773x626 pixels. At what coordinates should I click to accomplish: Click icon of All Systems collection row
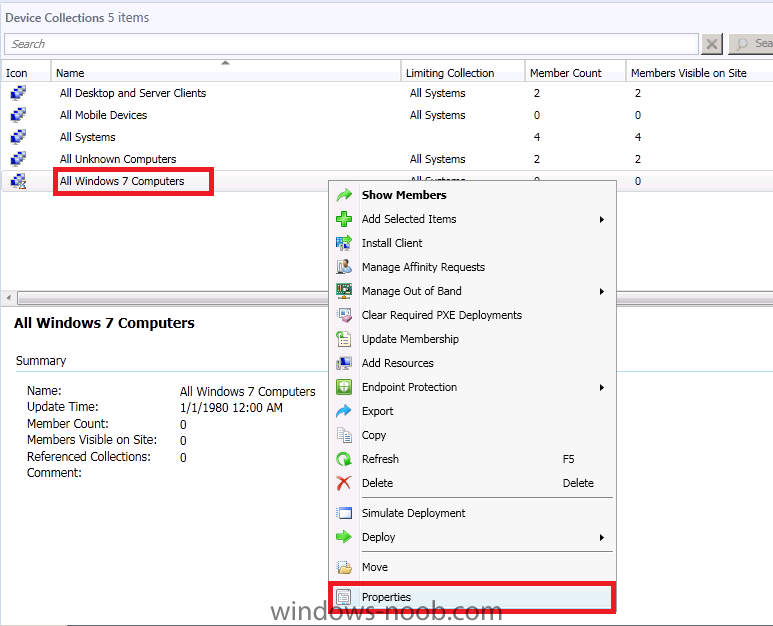[x=18, y=137]
